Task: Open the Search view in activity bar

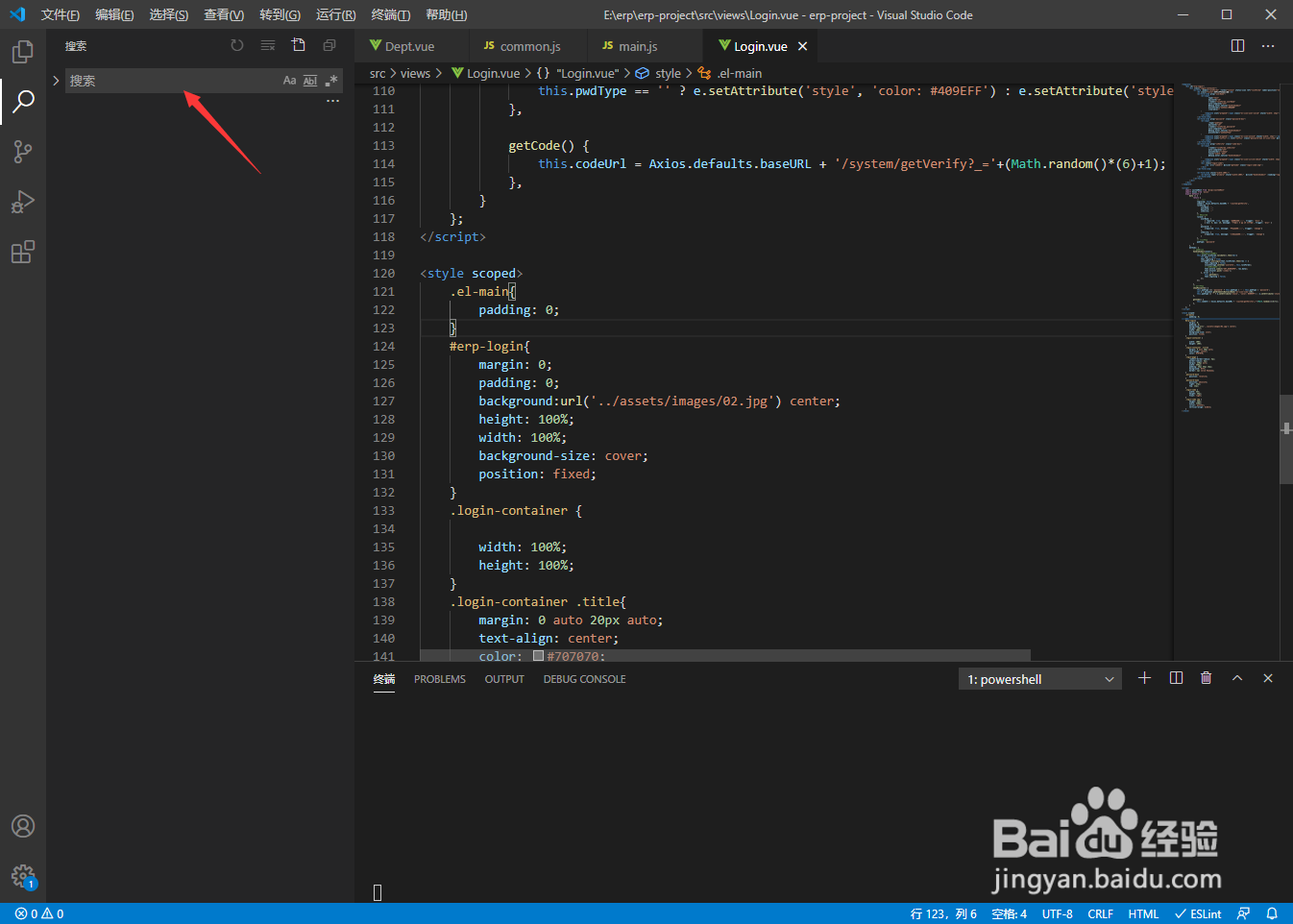Action: pyautogui.click(x=23, y=101)
